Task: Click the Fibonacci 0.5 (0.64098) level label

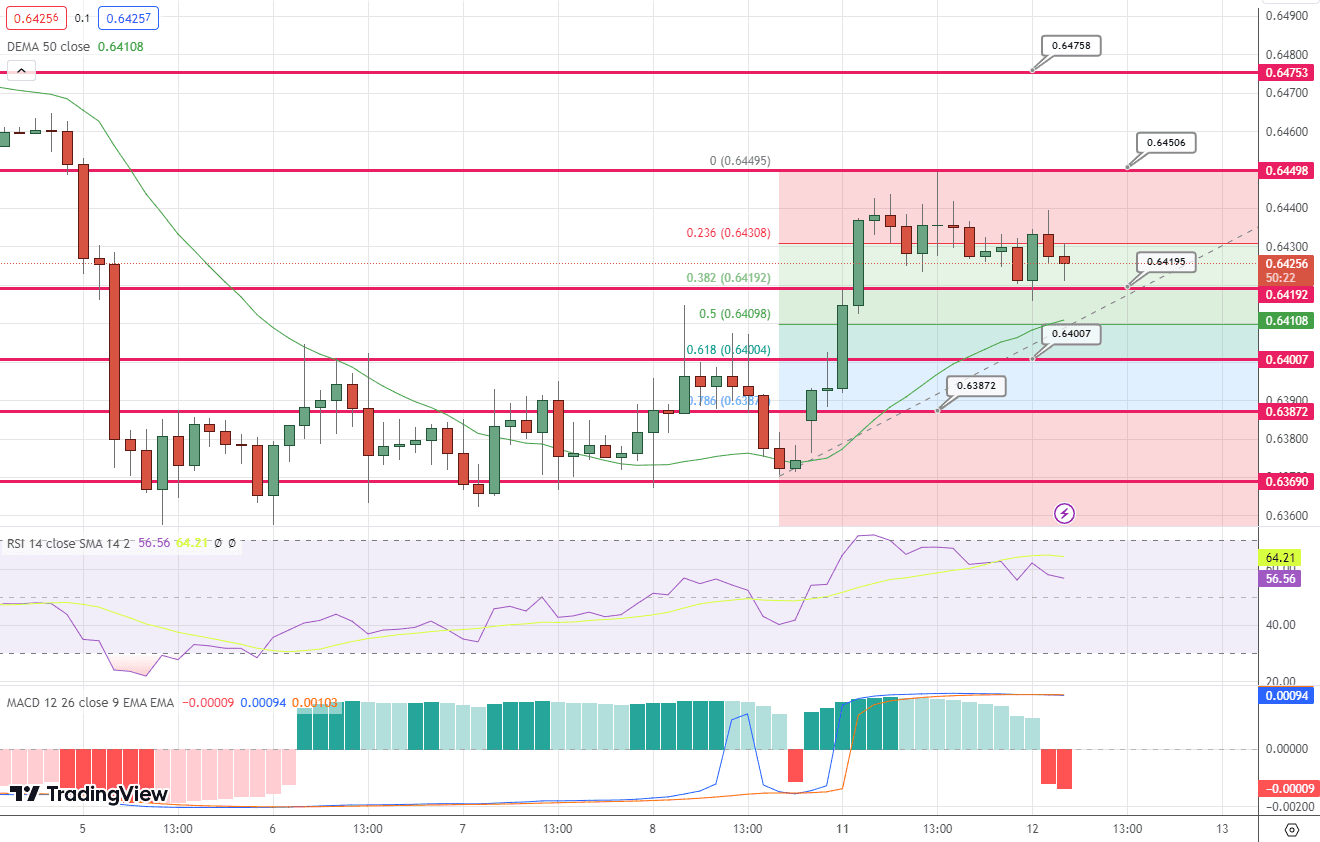Action: click(x=735, y=314)
